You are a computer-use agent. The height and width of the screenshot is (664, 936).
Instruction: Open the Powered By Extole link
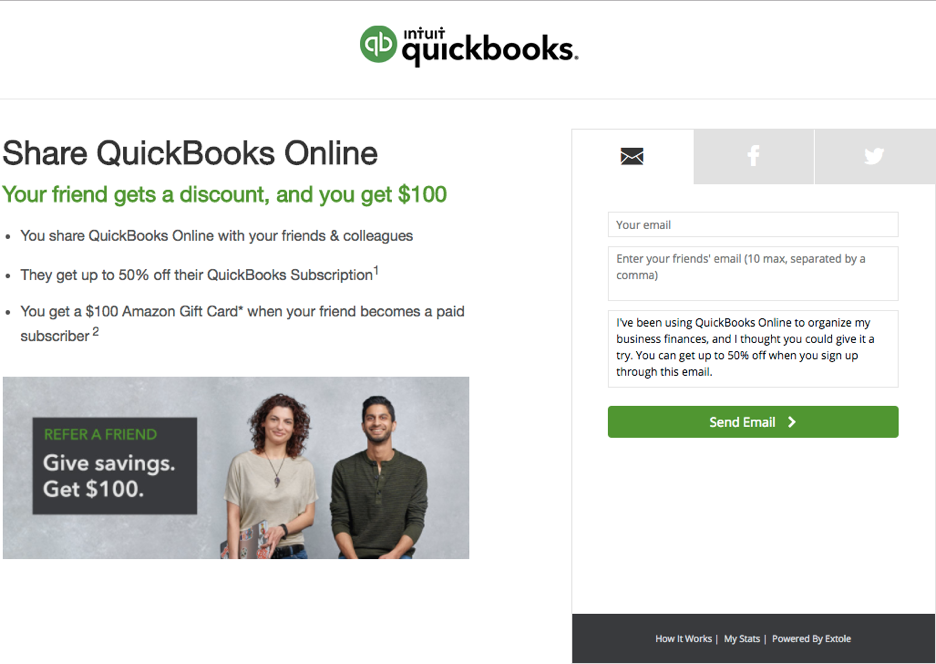[811, 639]
